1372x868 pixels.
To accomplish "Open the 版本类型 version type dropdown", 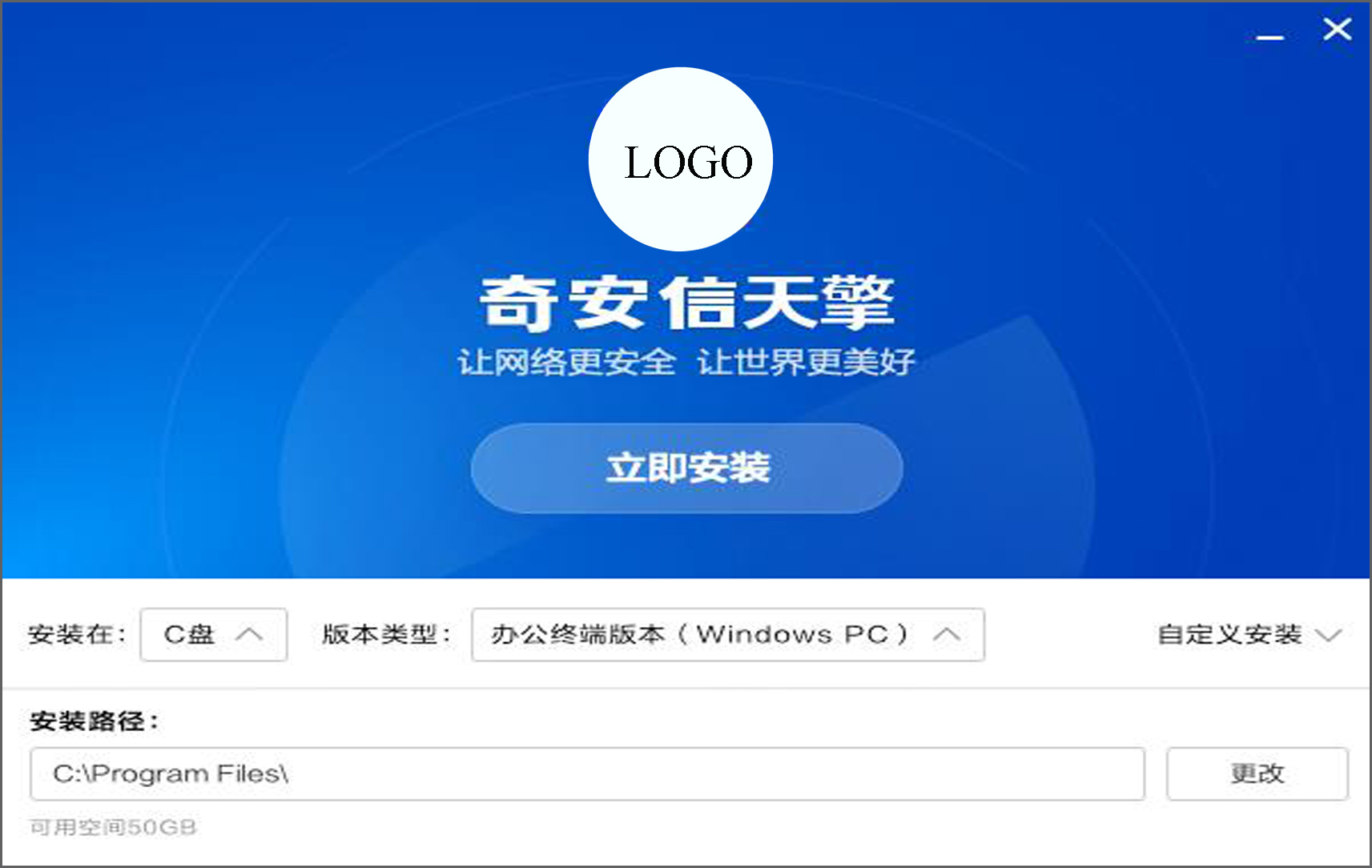I will pos(726,634).
